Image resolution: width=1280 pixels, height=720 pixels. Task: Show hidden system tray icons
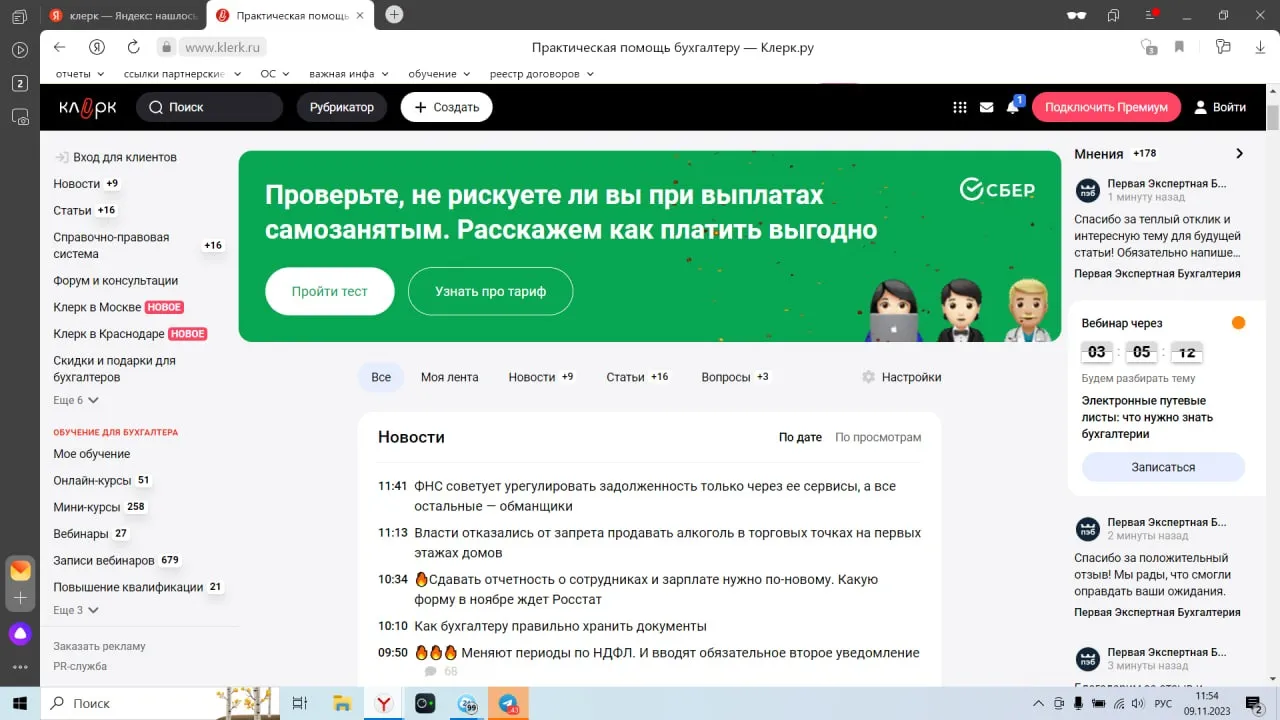(1038, 704)
